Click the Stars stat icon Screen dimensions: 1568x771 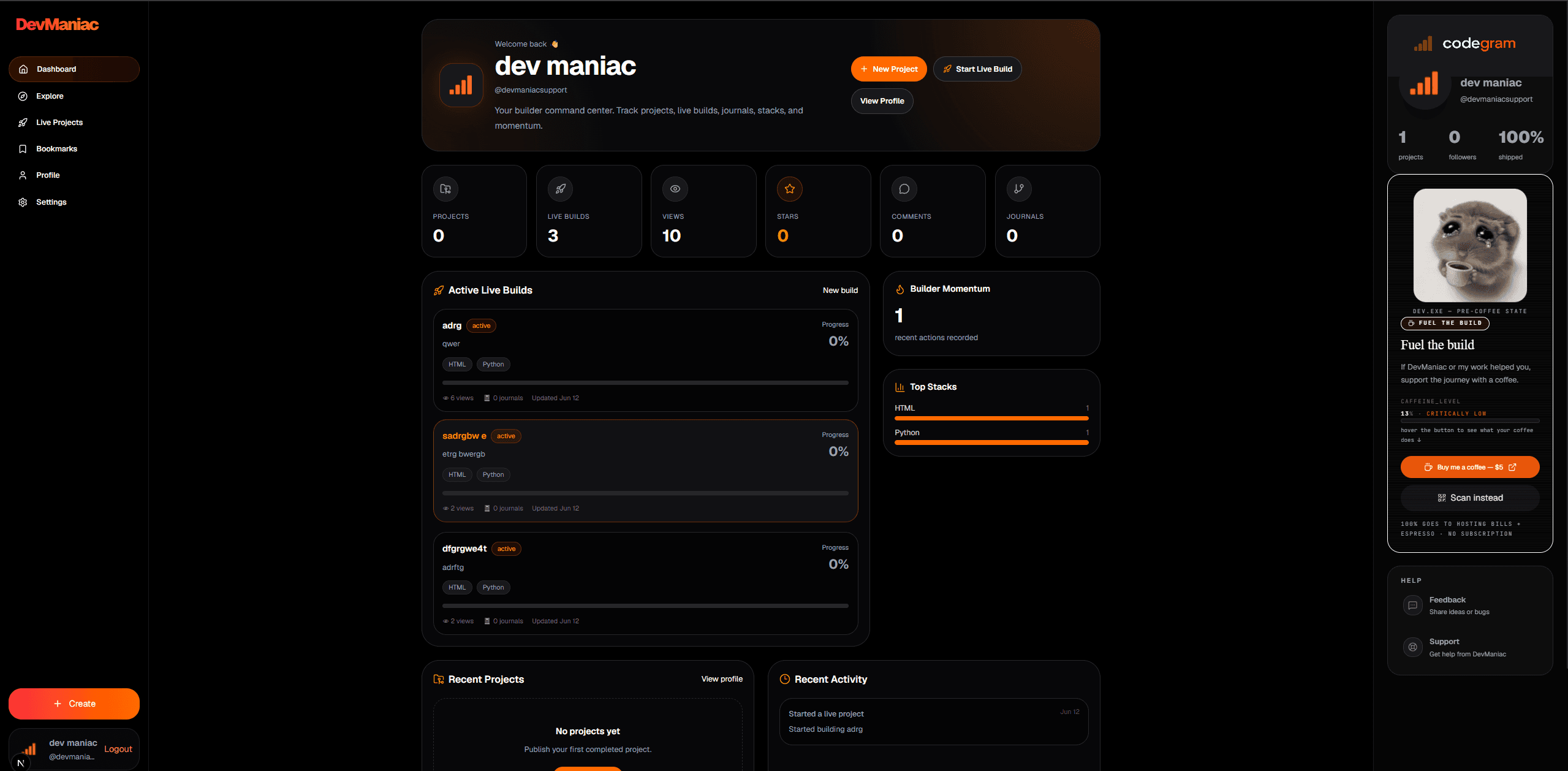tap(789, 189)
